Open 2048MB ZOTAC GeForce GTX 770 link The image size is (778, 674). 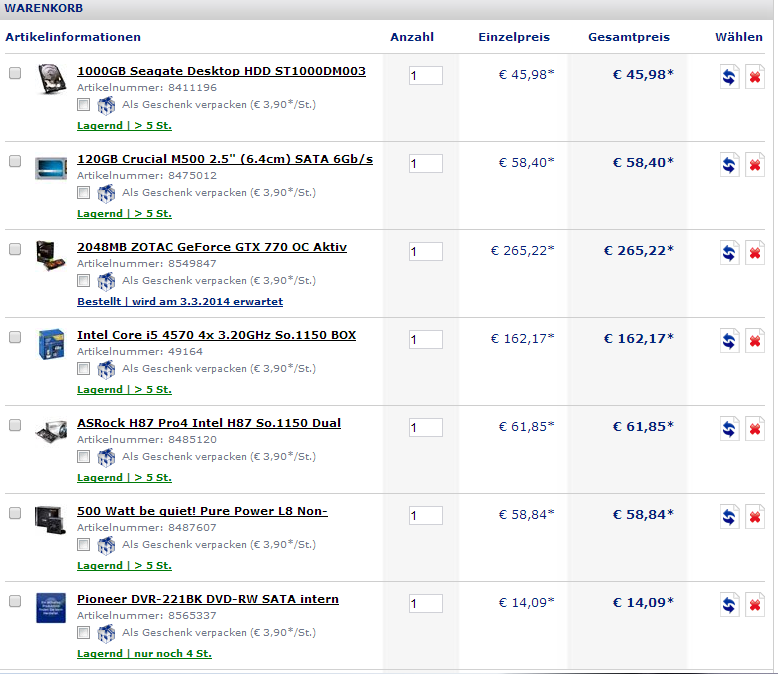pos(212,247)
